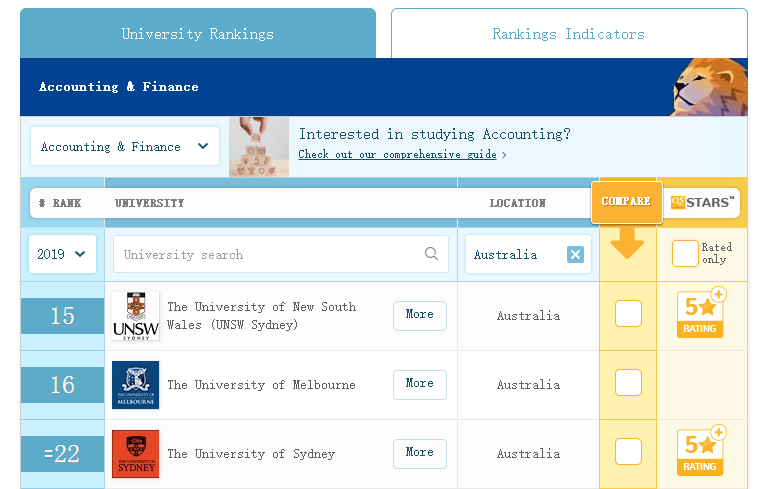The height and width of the screenshot is (489, 770).
Task: Click Australia location text in Melbourne row
Action: pos(528,385)
